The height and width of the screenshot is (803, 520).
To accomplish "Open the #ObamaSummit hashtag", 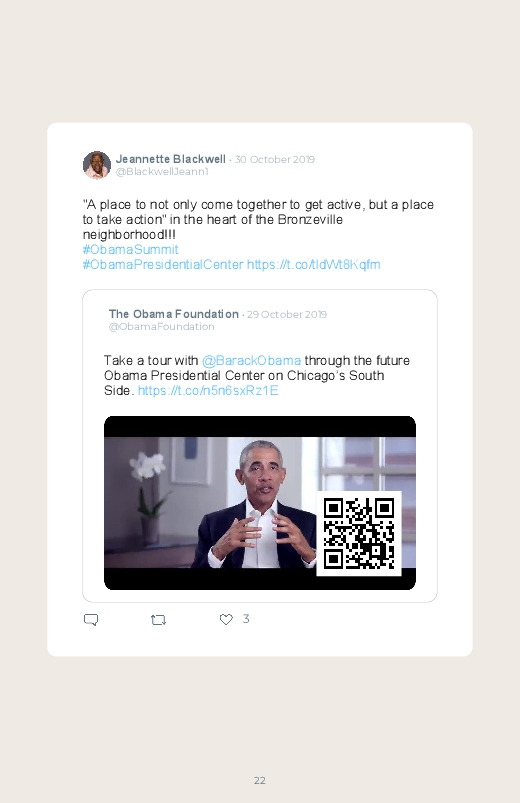I will click(131, 249).
